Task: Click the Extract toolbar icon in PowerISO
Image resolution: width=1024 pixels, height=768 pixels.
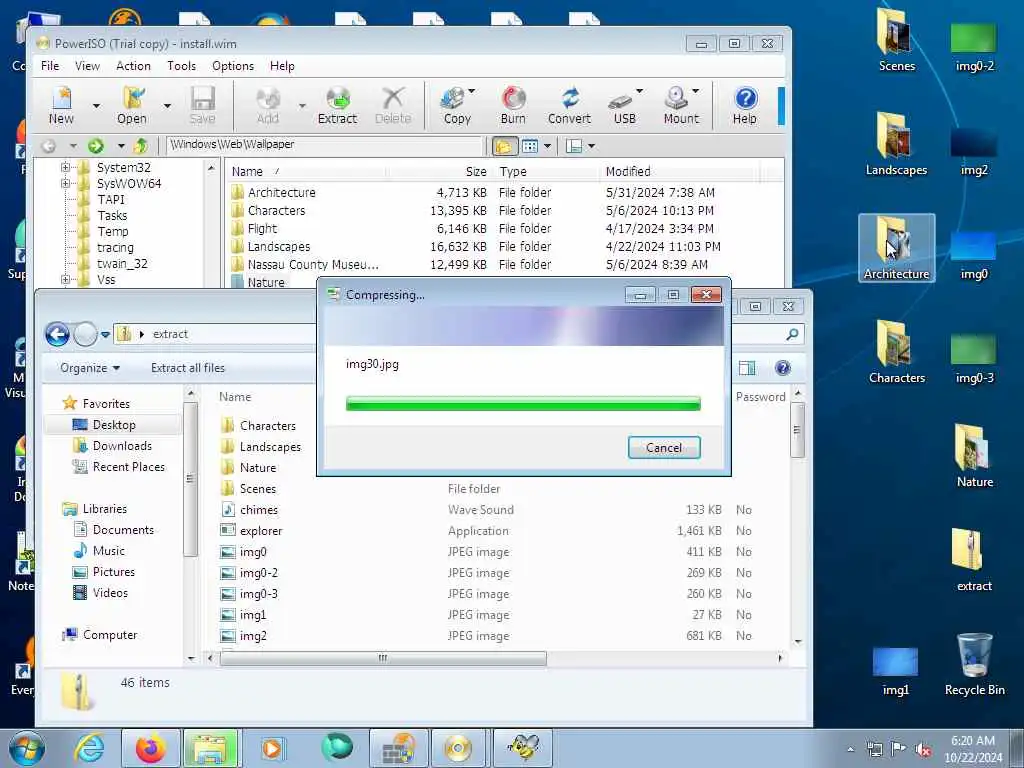Action: tap(338, 104)
